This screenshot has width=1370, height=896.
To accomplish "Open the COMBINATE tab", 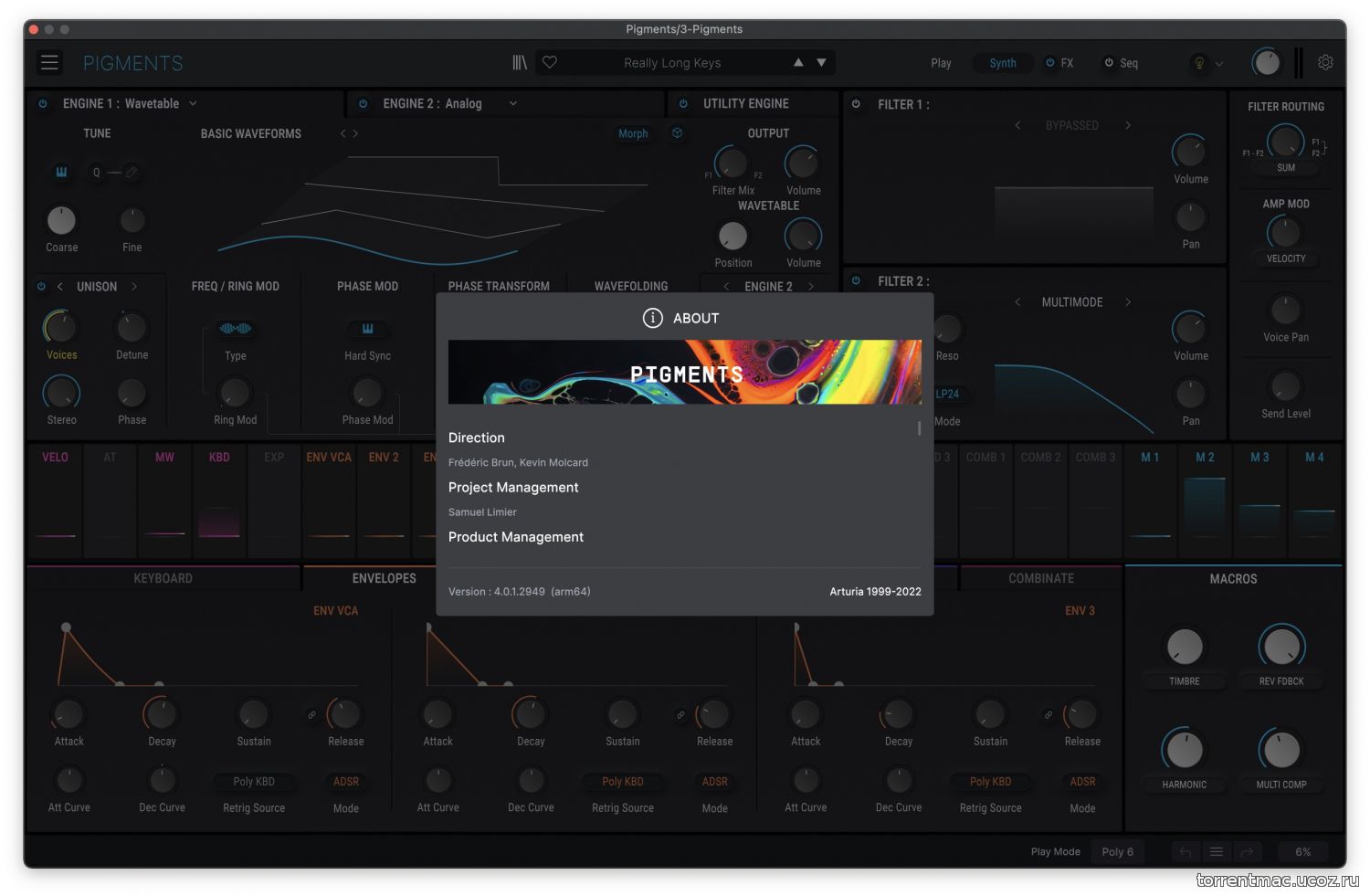I will click(x=1041, y=579).
